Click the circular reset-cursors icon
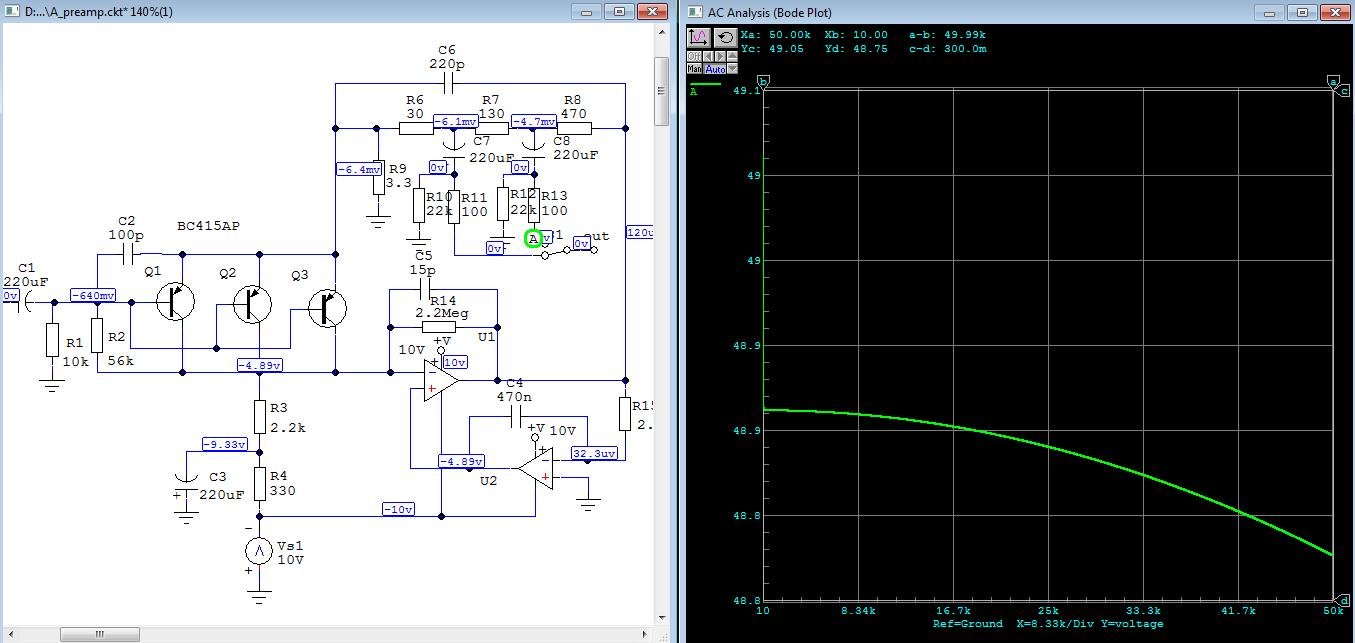 coord(726,38)
